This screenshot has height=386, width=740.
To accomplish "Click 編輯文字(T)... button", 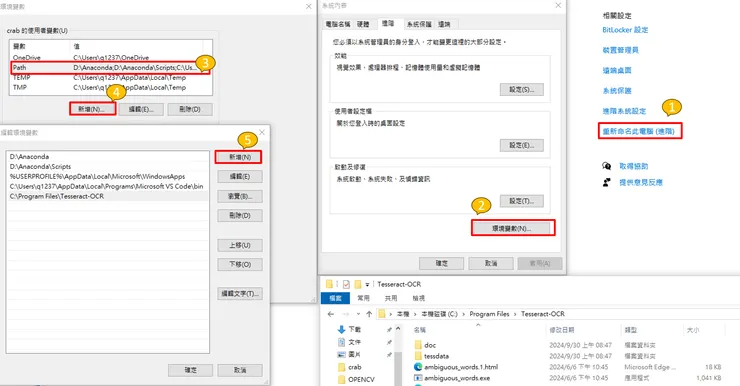I will click(240, 294).
